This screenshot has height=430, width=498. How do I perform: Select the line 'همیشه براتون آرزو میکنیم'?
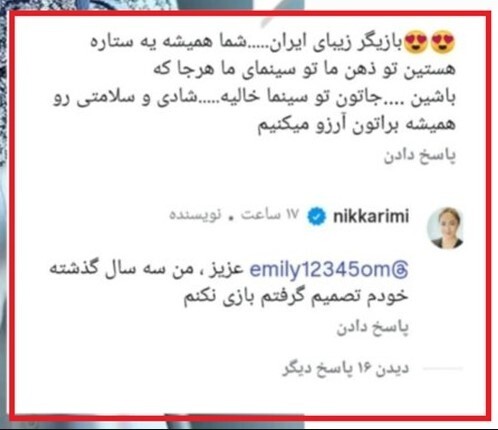356,124
